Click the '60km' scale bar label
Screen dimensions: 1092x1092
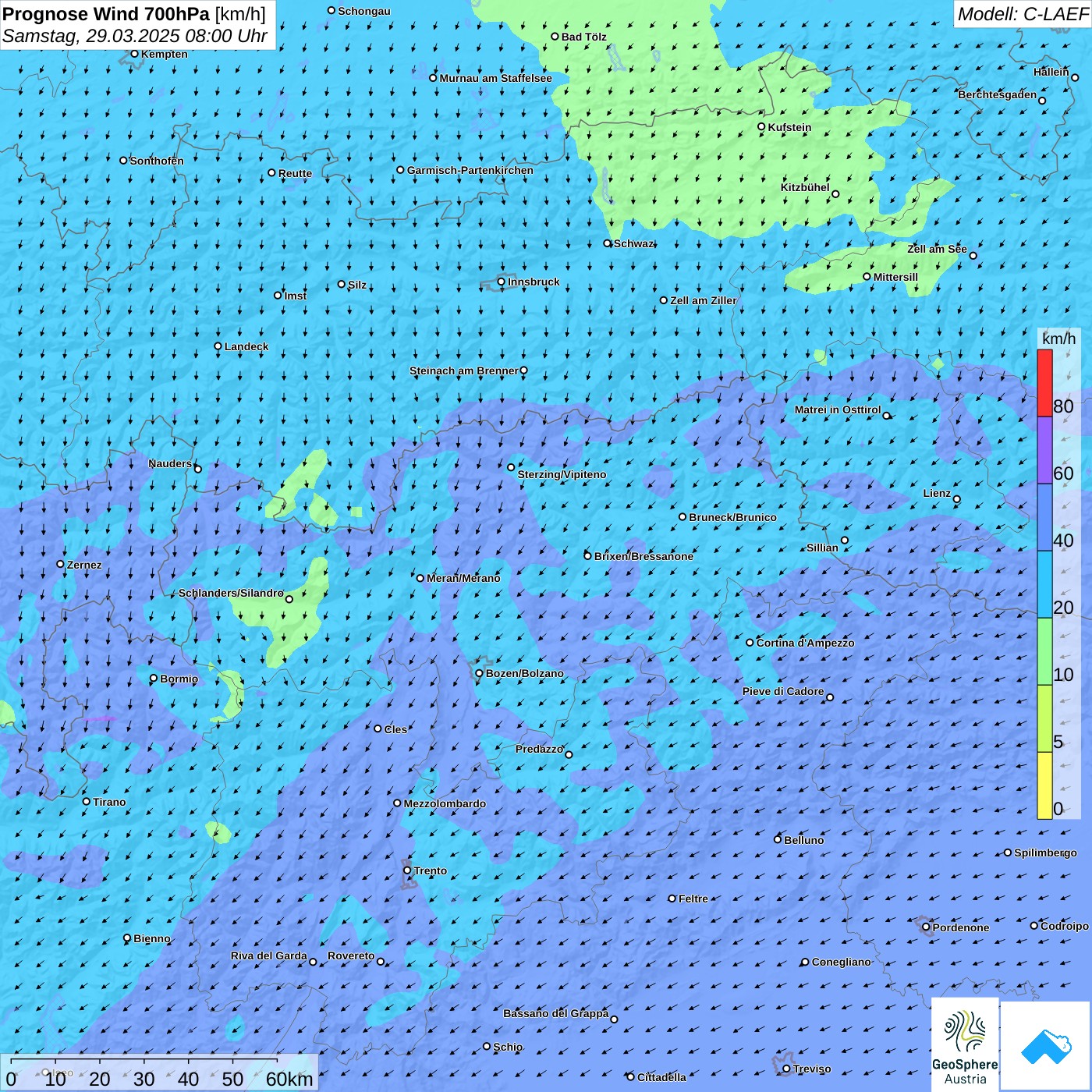pos(289,1079)
